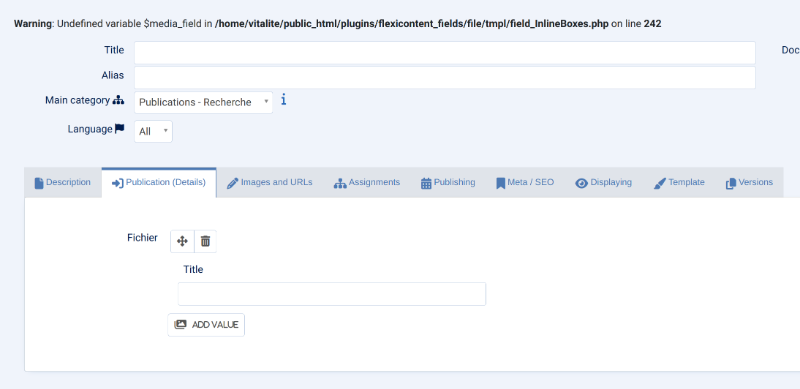Delete the Fichier value with the trash icon
The width and height of the screenshot is (800, 389).
(x=205, y=241)
